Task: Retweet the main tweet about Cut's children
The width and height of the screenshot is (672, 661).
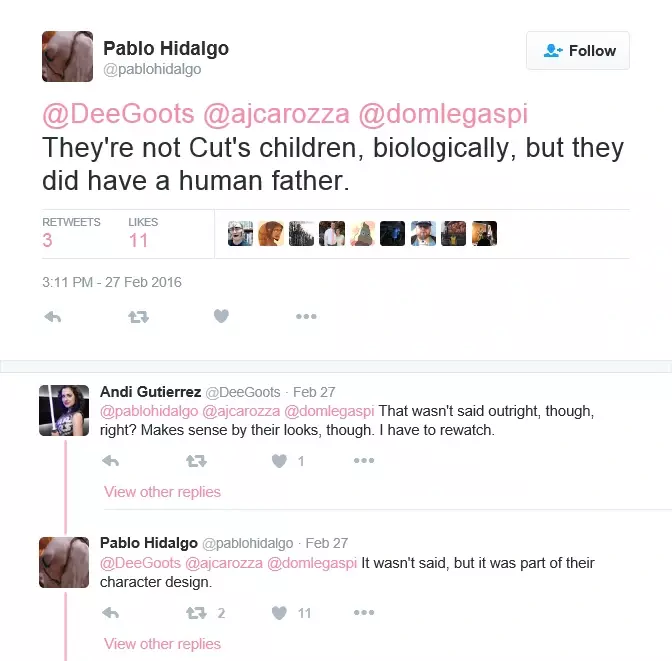Action: [138, 316]
